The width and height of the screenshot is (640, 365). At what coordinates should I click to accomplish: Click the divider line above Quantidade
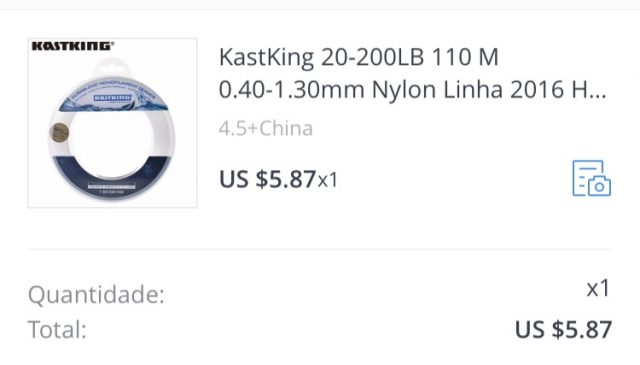[320, 249]
